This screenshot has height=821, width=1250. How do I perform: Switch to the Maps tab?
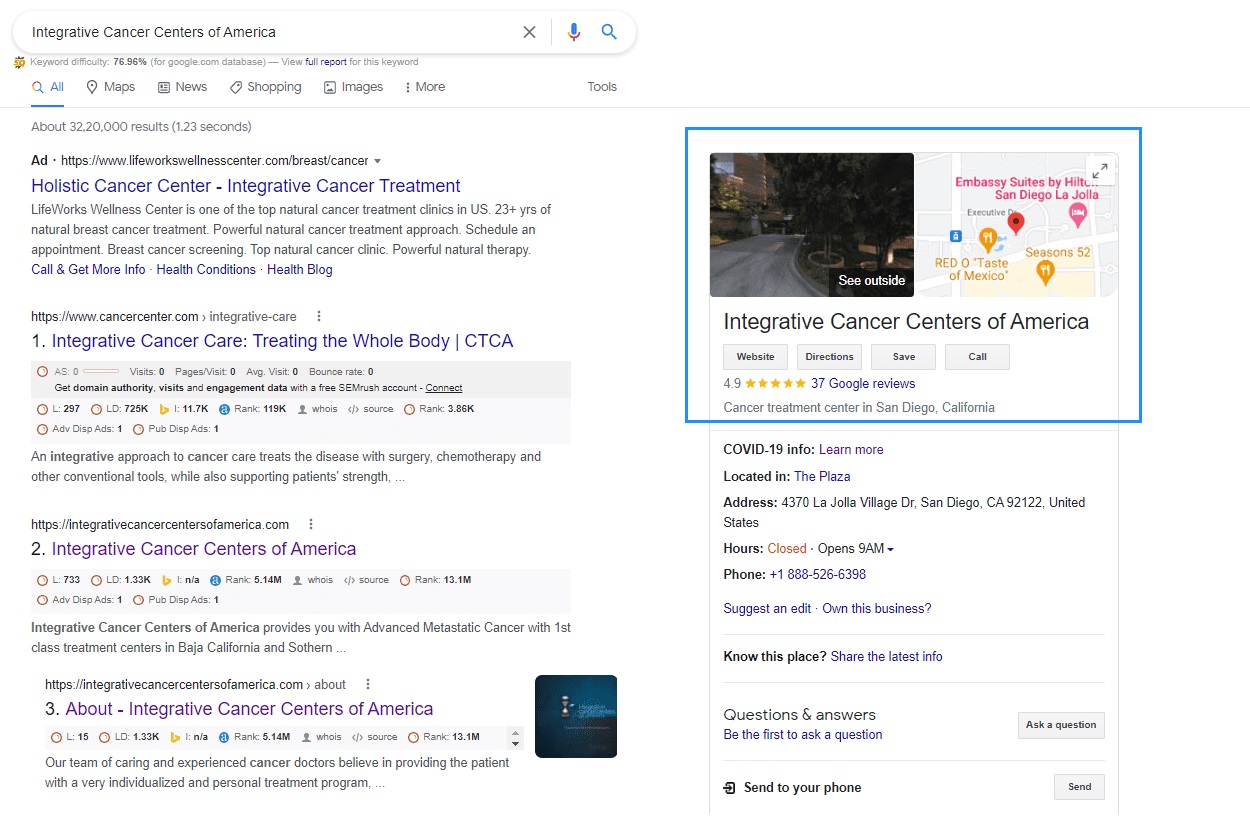coord(111,87)
